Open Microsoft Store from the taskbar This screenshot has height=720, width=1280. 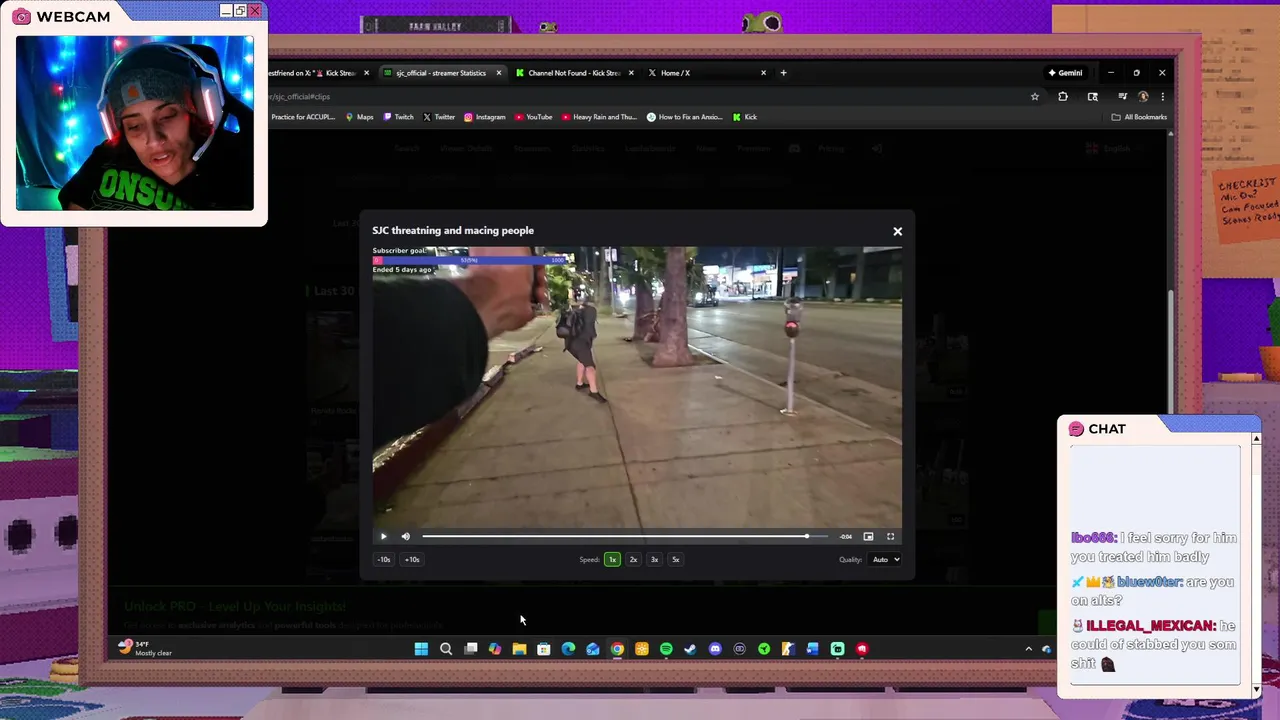544,649
